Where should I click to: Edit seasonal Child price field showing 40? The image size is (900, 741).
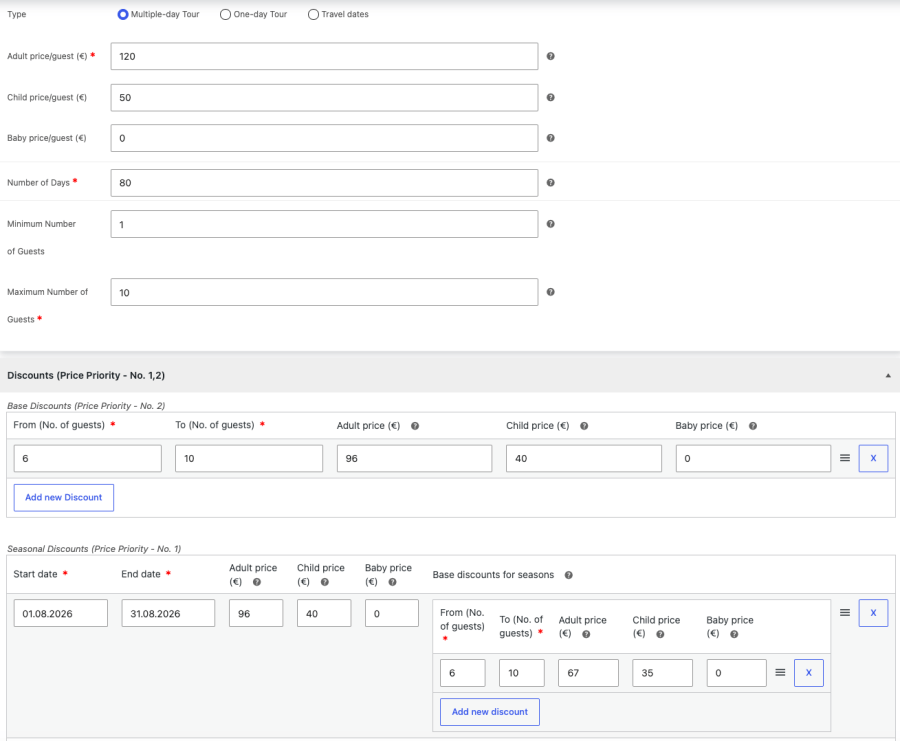click(x=324, y=613)
